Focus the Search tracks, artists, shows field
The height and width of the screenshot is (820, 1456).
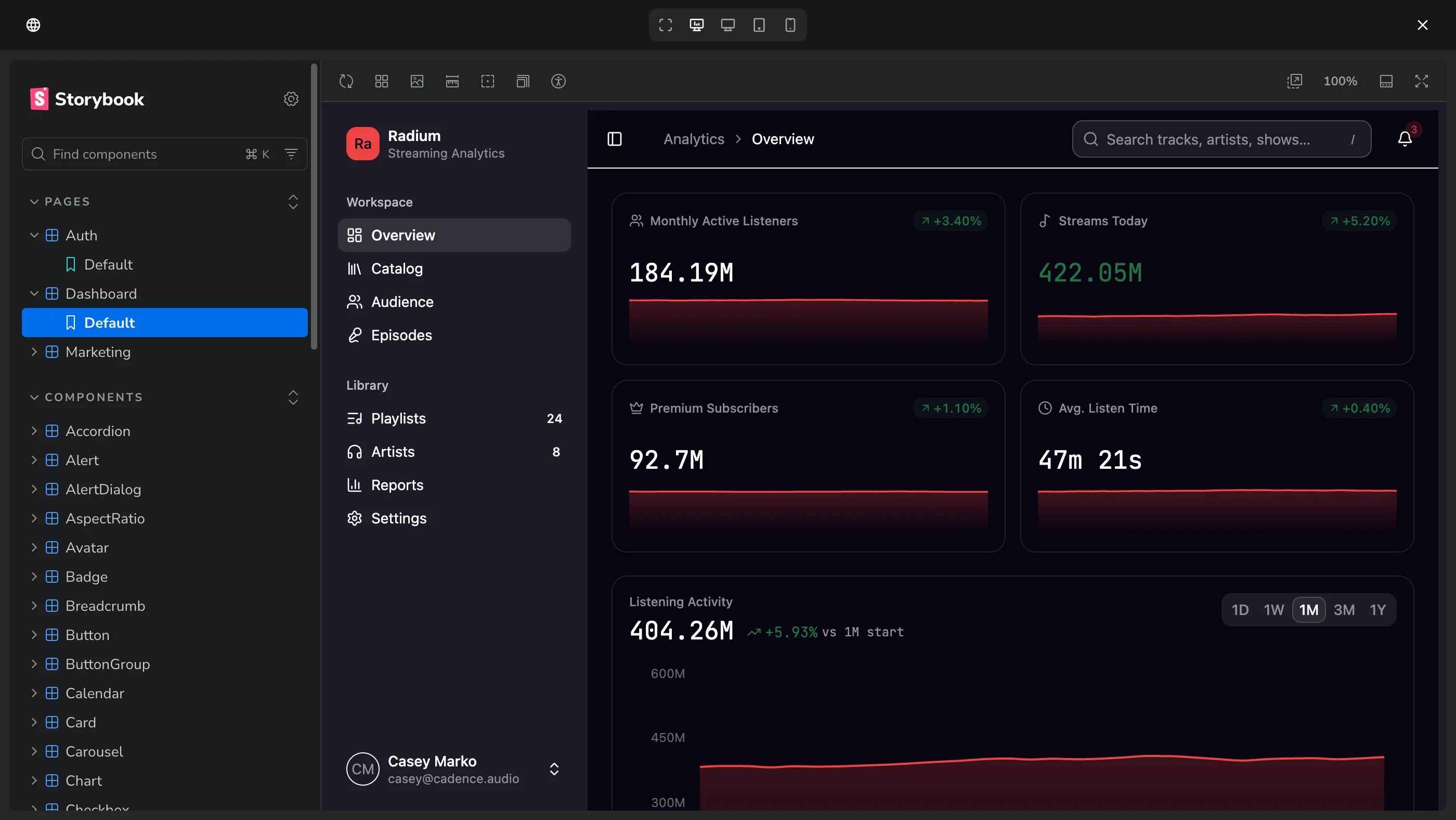pos(1221,139)
